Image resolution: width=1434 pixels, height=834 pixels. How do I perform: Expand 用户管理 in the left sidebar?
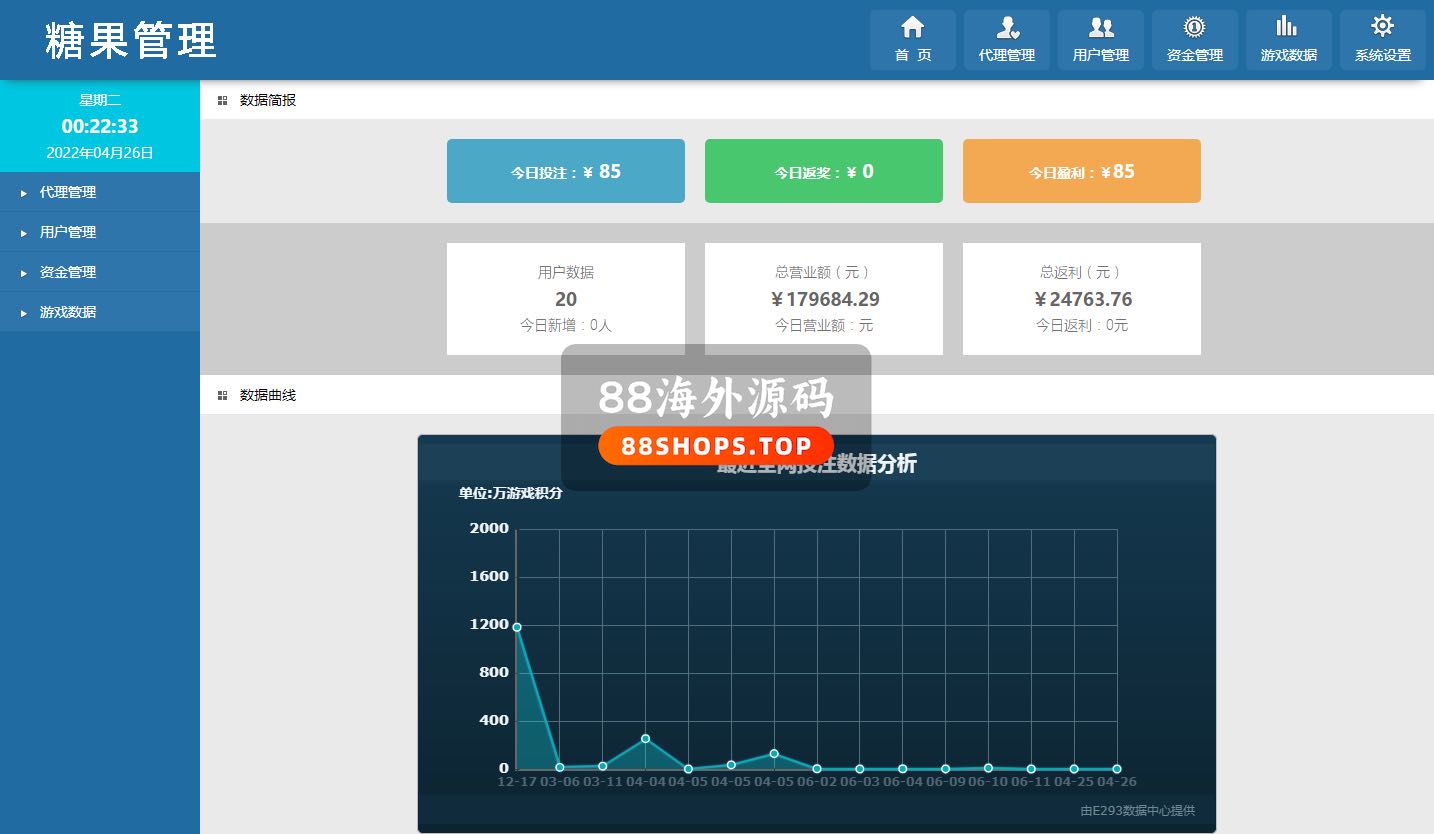tap(68, 232)
